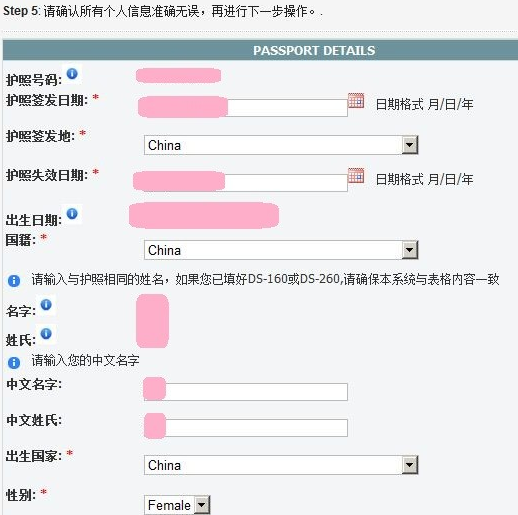Viewport: 518px width, 515px height.
Task: Select the 国籍 combo box showing China
Action: click(x=281, y=250)
